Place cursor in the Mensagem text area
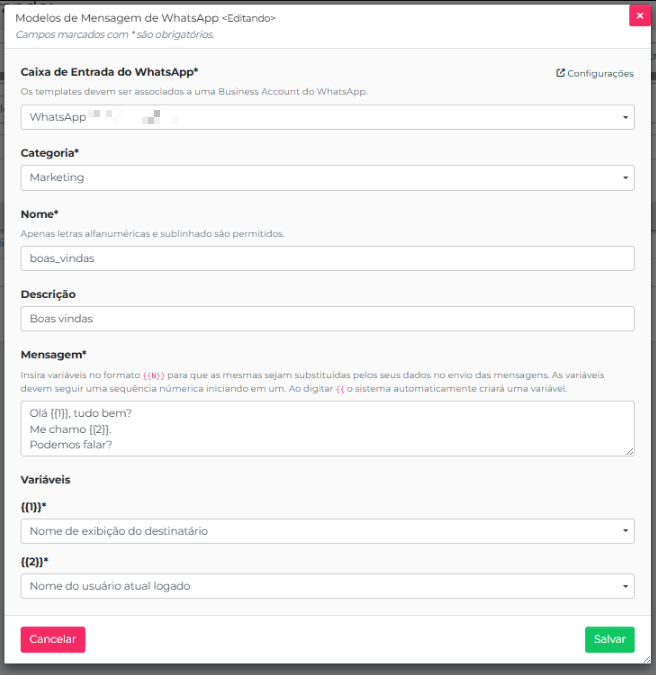Screen dimensions: 656x675 (327, 429)
